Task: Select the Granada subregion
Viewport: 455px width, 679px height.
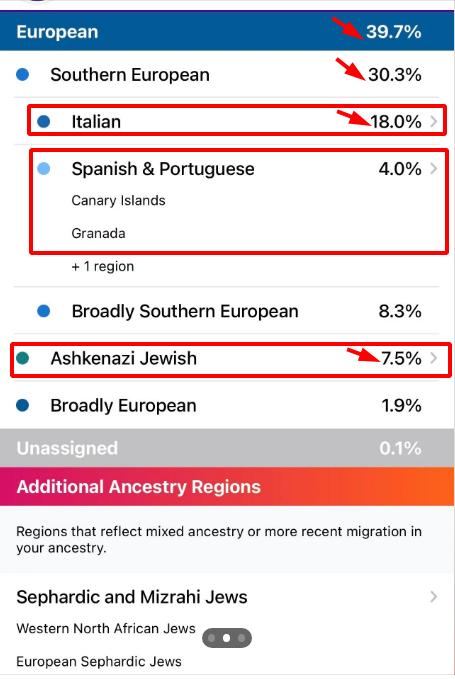Action: click(98, 233)
